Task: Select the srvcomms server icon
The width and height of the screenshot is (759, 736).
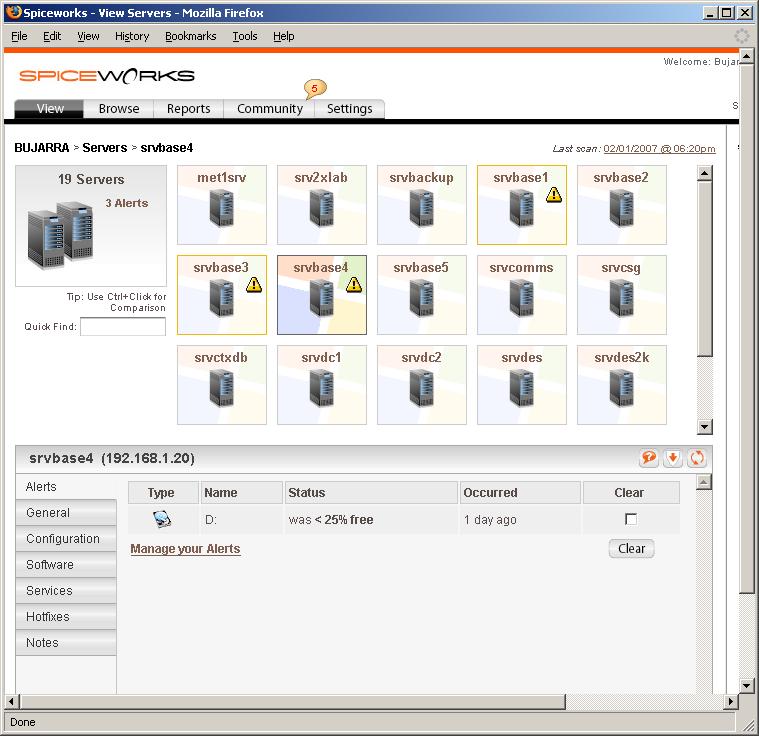Action: (521, 298)
